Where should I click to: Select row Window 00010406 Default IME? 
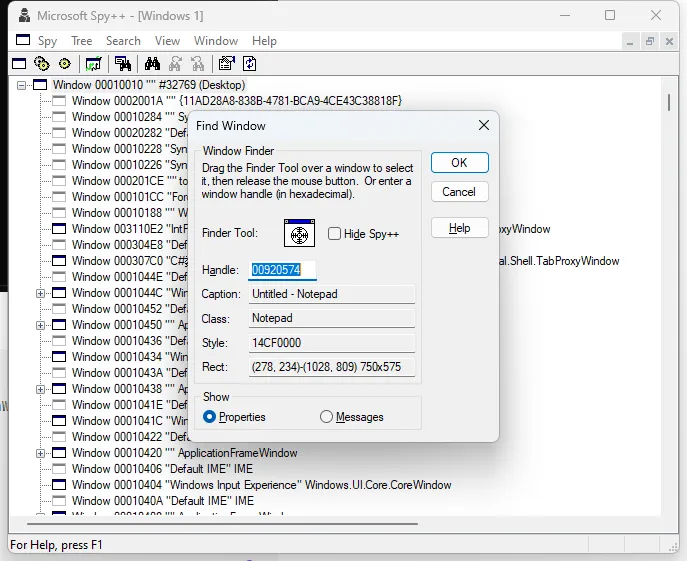(162, 469)
